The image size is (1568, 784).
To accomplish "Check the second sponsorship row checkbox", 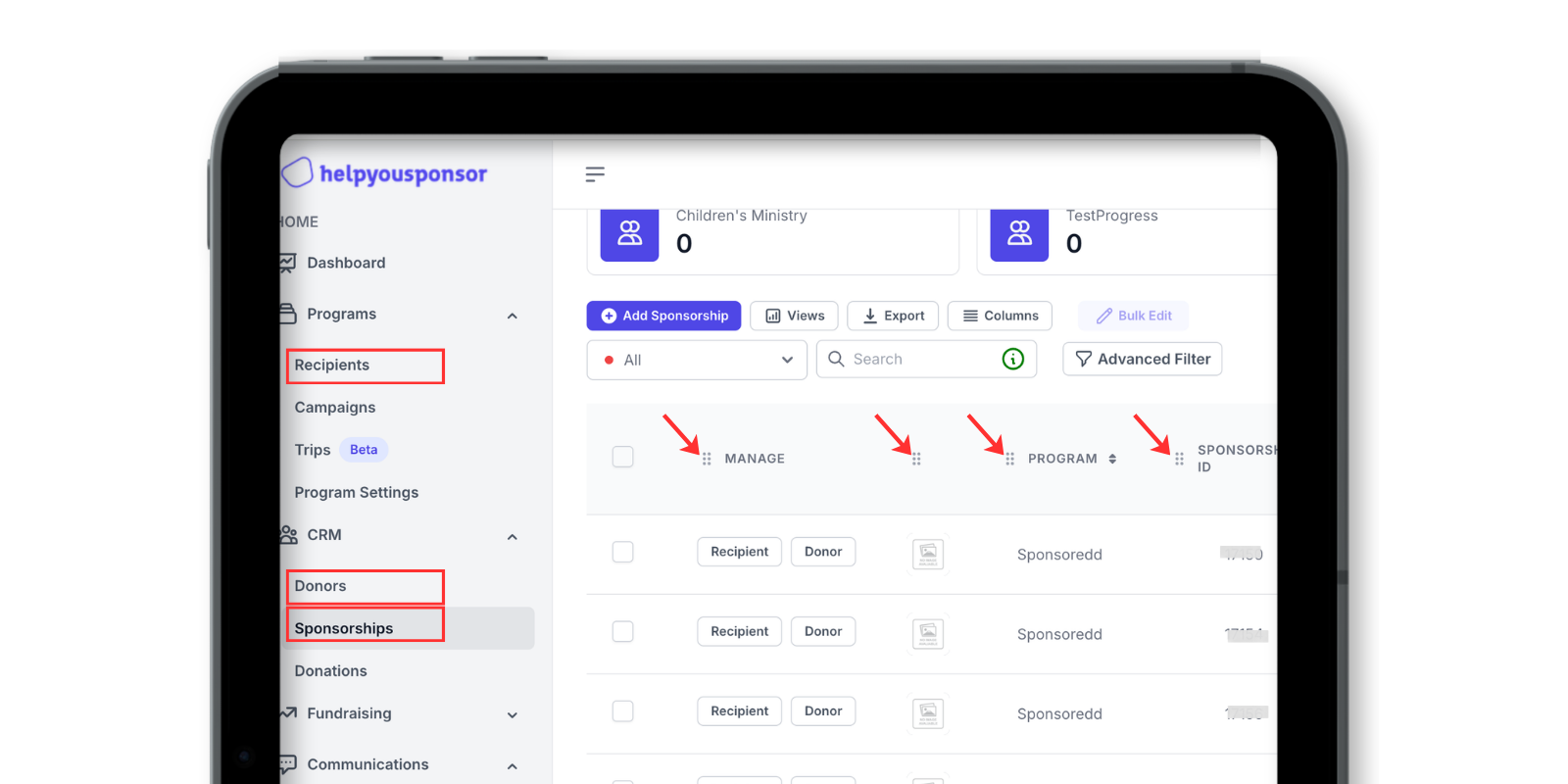I will tap(622, 632).
